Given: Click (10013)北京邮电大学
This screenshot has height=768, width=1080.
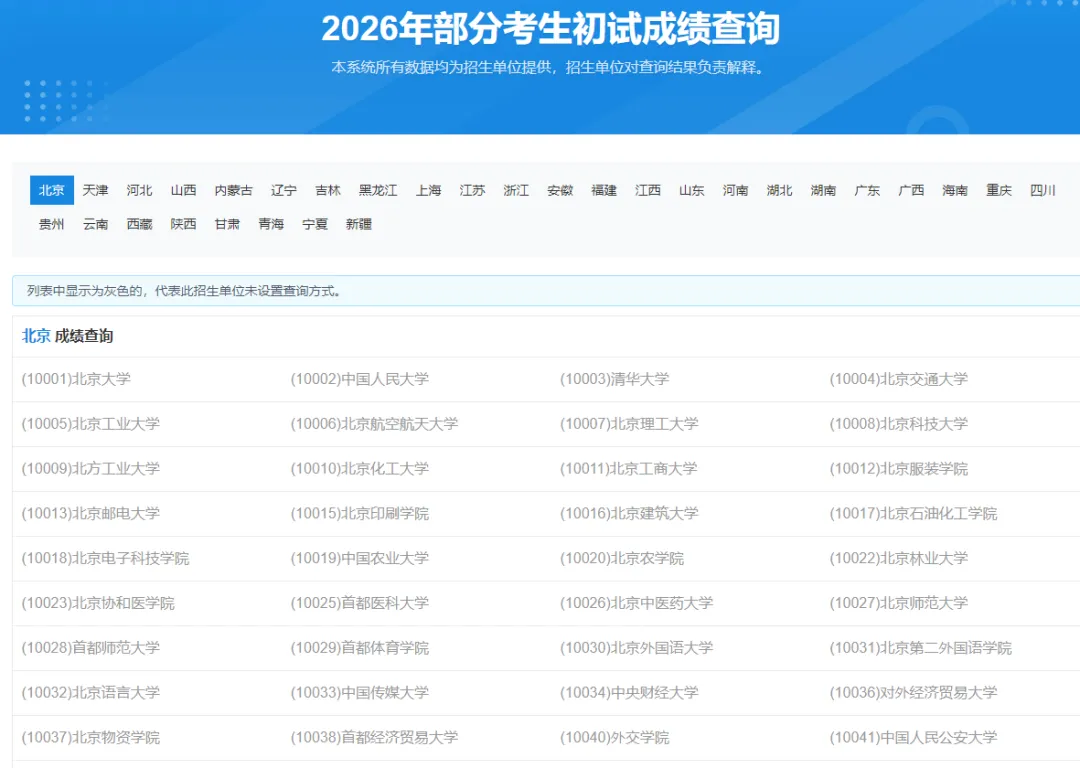Looking at the screenshot, I should click(x=90, y=513).
